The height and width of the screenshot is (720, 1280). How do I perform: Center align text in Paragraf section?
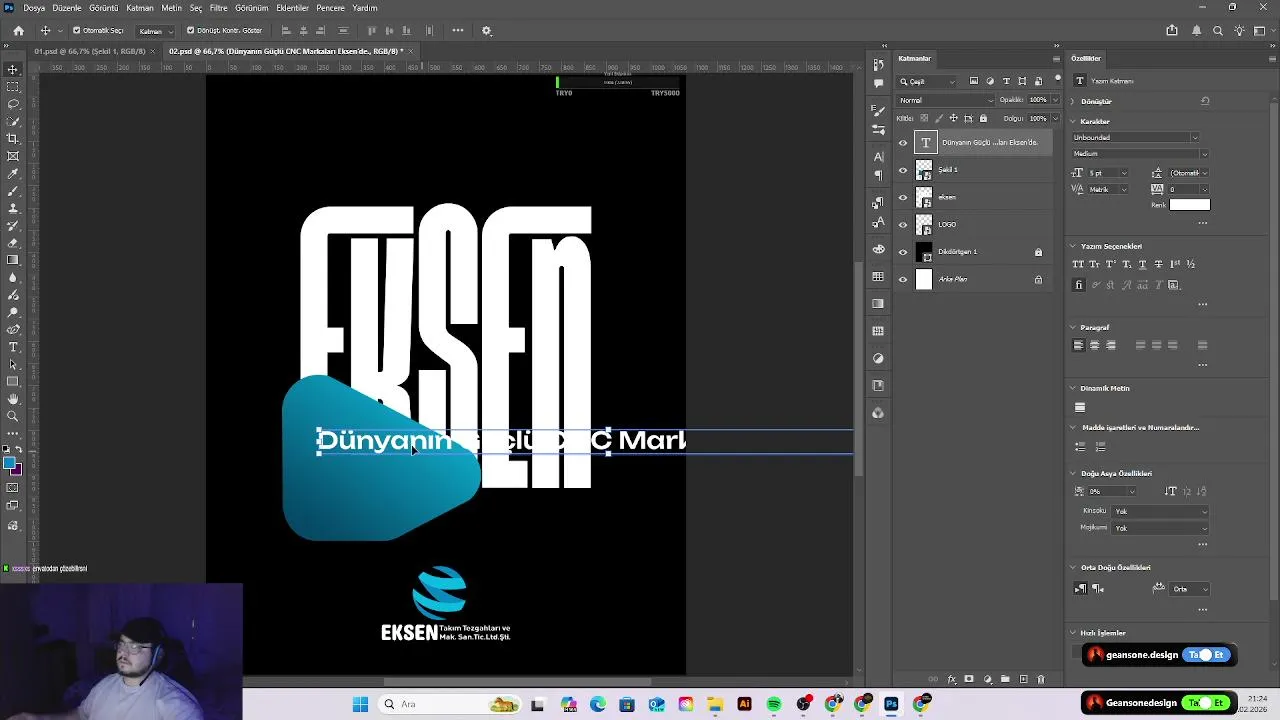coord(1094,345)
